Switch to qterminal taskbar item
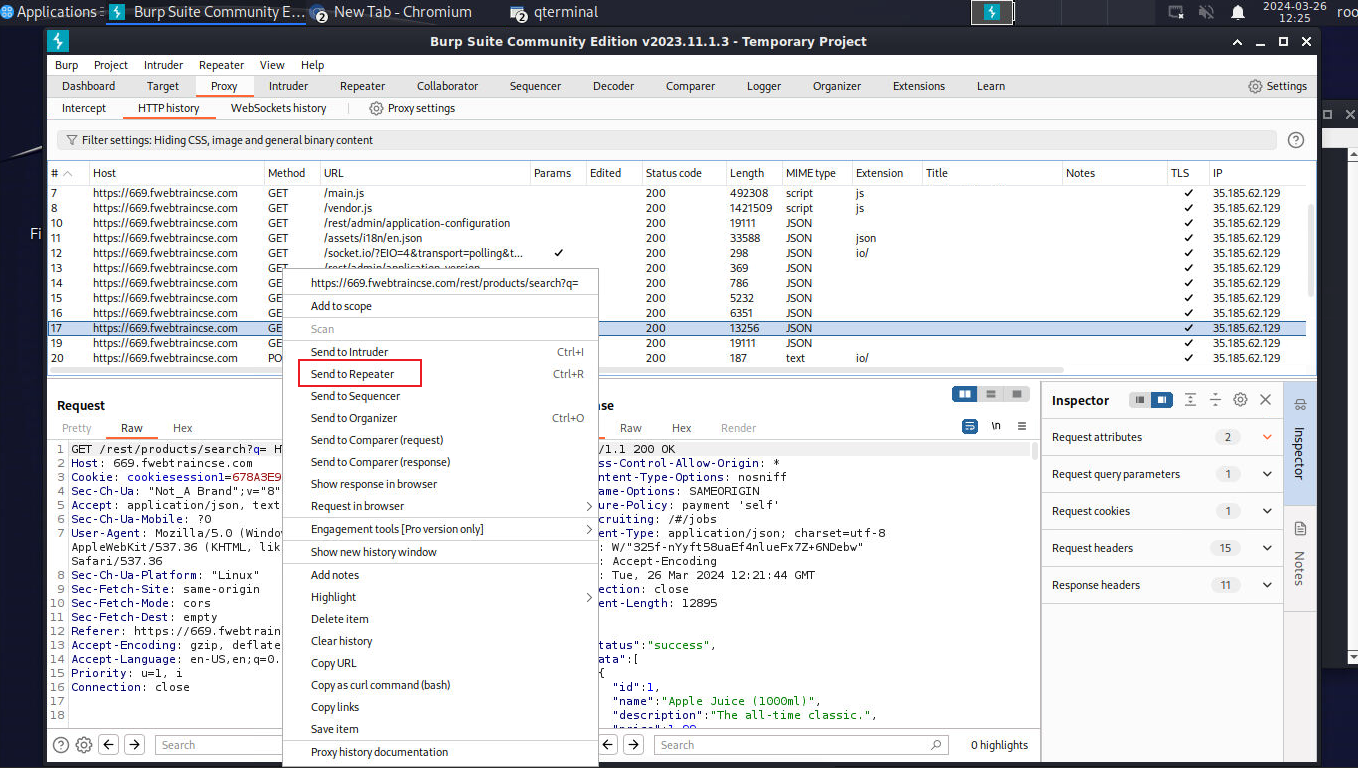Image resolution: width=1358 pixels, height=768 pixels. [x=554, y=12]
